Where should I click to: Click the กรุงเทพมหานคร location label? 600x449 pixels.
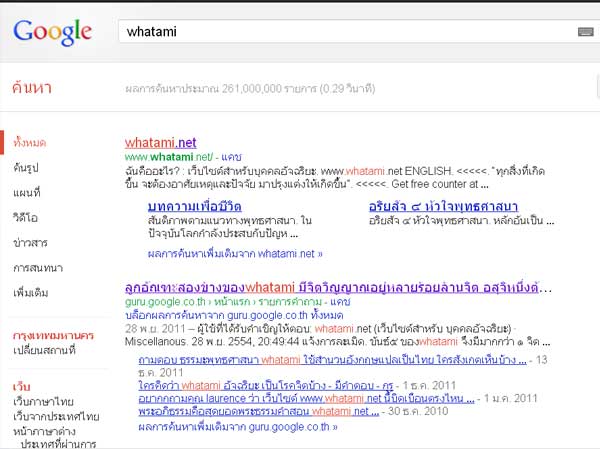[53, 336]
